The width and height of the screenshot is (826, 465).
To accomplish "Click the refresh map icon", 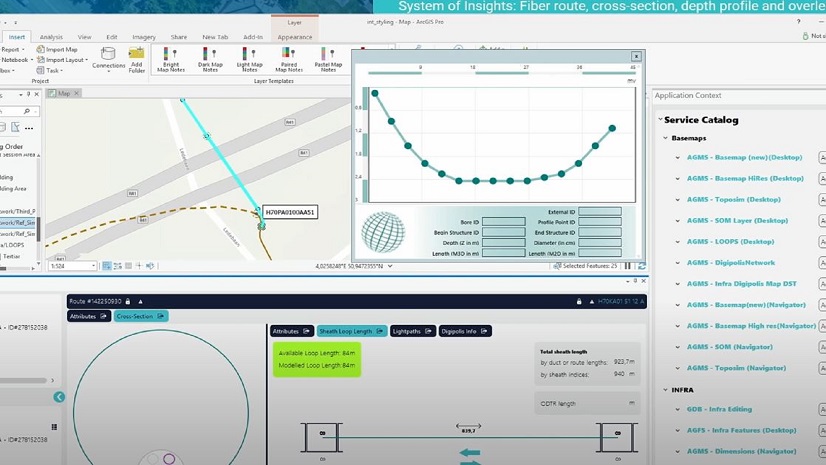I will tap(641, 266).
